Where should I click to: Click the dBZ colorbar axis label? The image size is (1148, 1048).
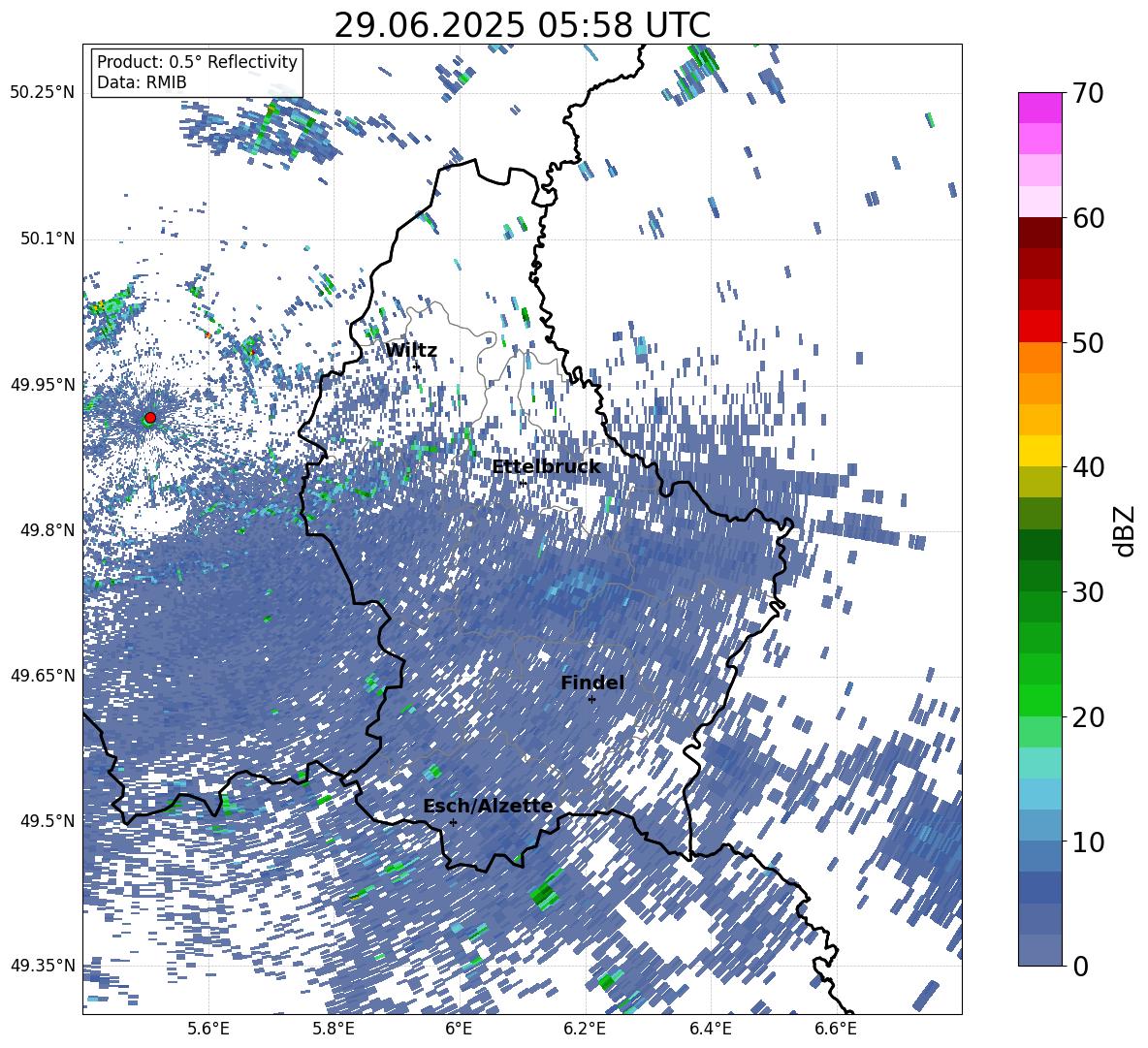click(x=1123, y=530)
